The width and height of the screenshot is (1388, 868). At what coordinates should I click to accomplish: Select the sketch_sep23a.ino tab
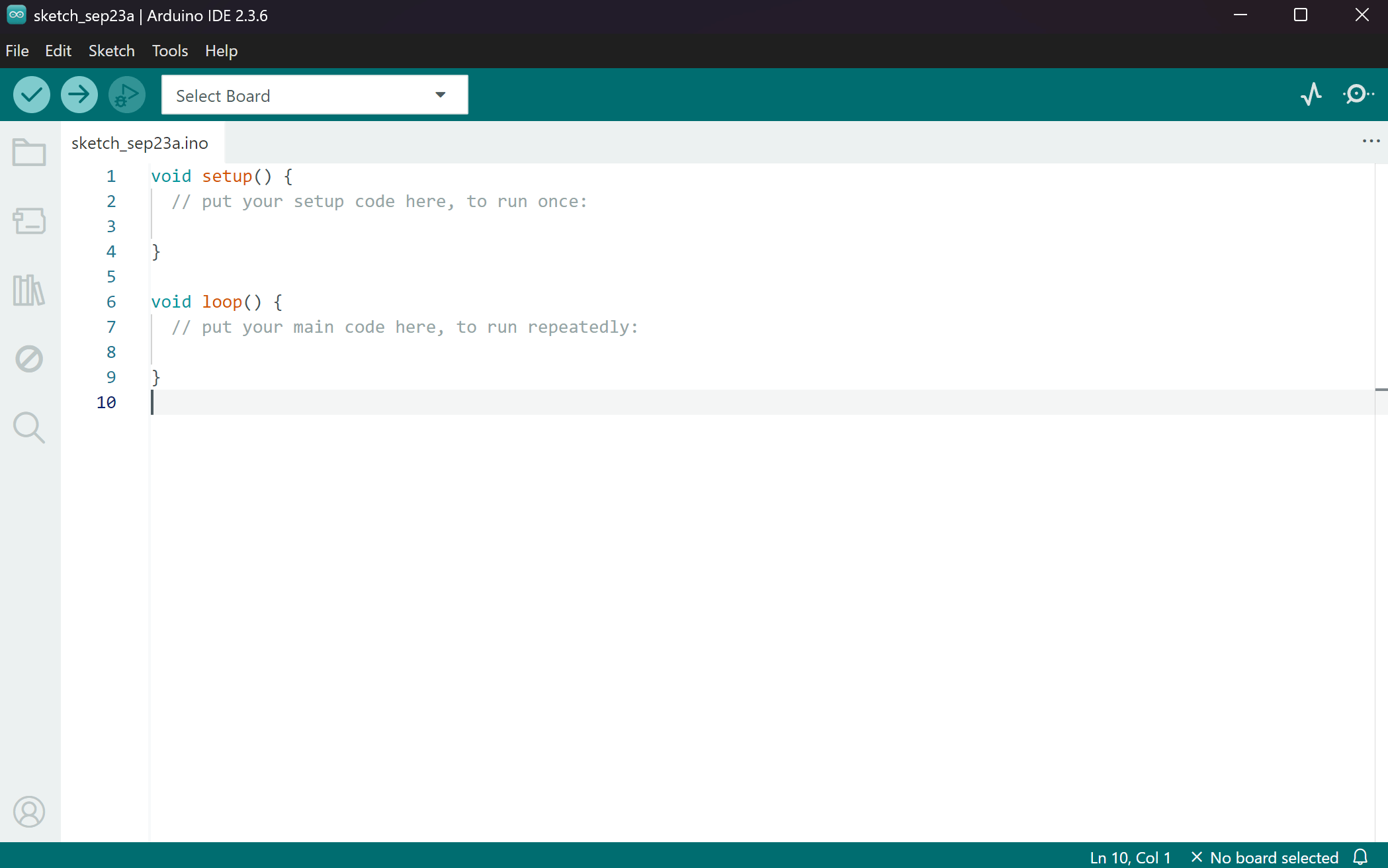pyautogui.click(x=140, y=142)
